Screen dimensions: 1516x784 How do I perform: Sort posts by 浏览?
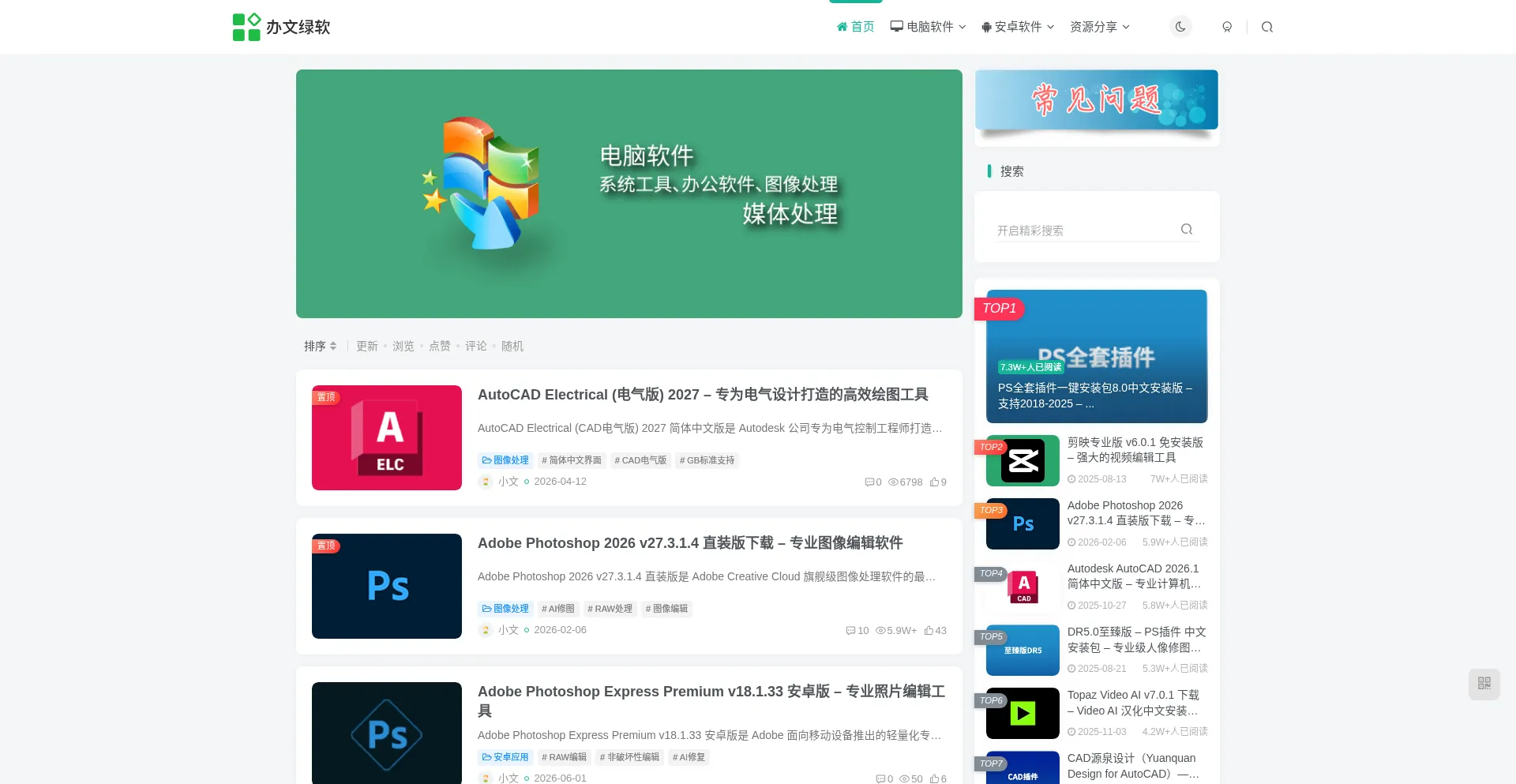(403, 346)
